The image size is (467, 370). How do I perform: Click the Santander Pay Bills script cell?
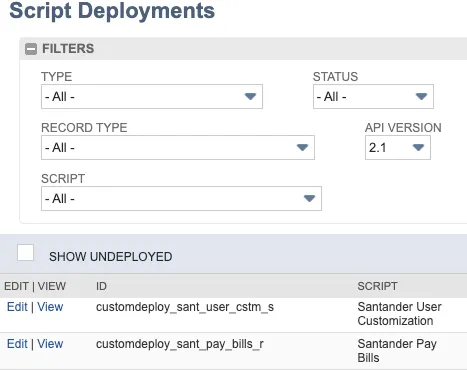click(397, 351)
